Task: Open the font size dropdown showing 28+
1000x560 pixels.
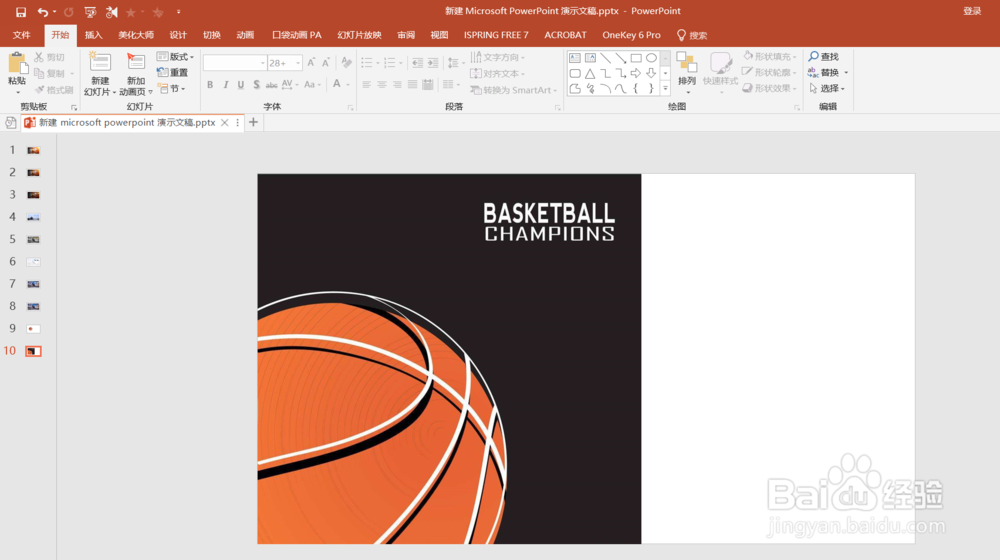Action: [x=298, y=63]
